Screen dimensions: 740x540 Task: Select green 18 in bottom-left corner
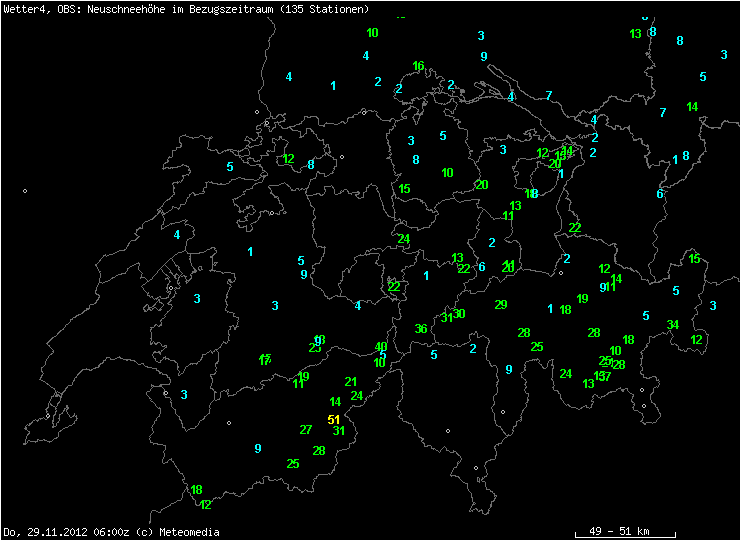coord(197,490)
